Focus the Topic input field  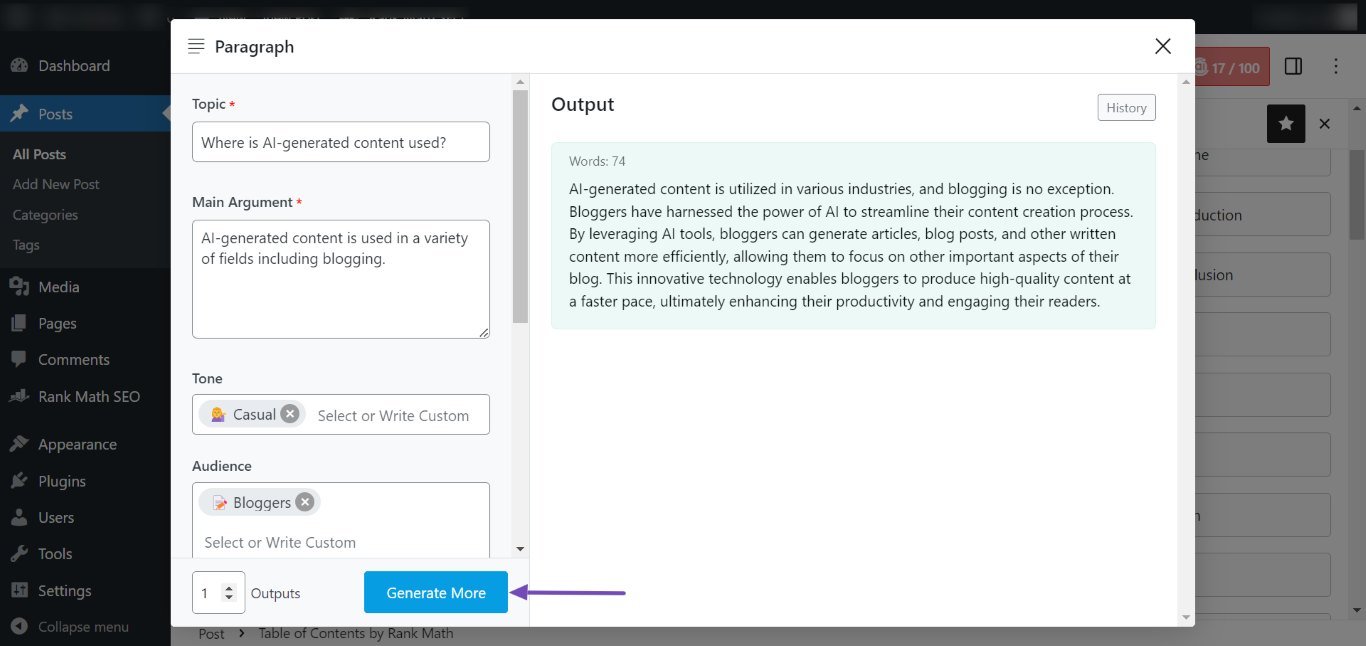(341, 142)
